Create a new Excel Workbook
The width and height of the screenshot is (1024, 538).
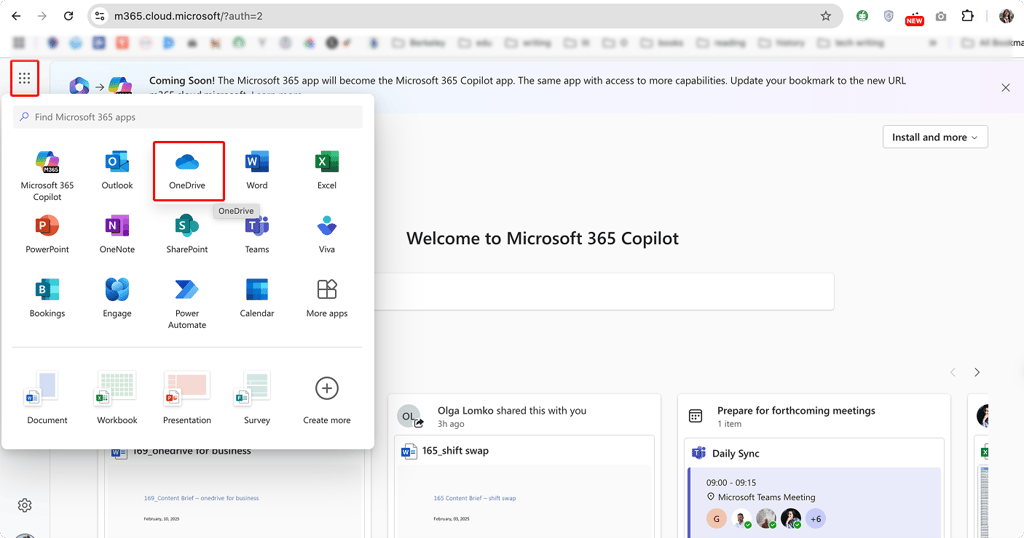117,398
